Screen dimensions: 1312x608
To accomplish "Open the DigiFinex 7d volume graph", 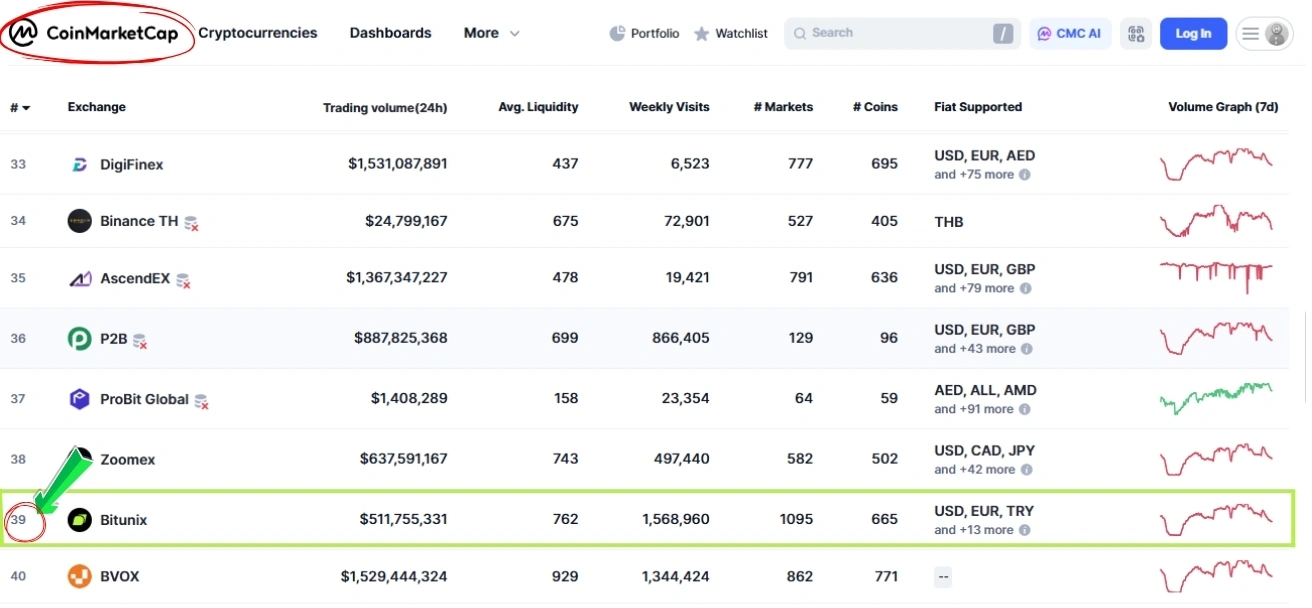I will pyautogui.click(x=1216, y=164).
